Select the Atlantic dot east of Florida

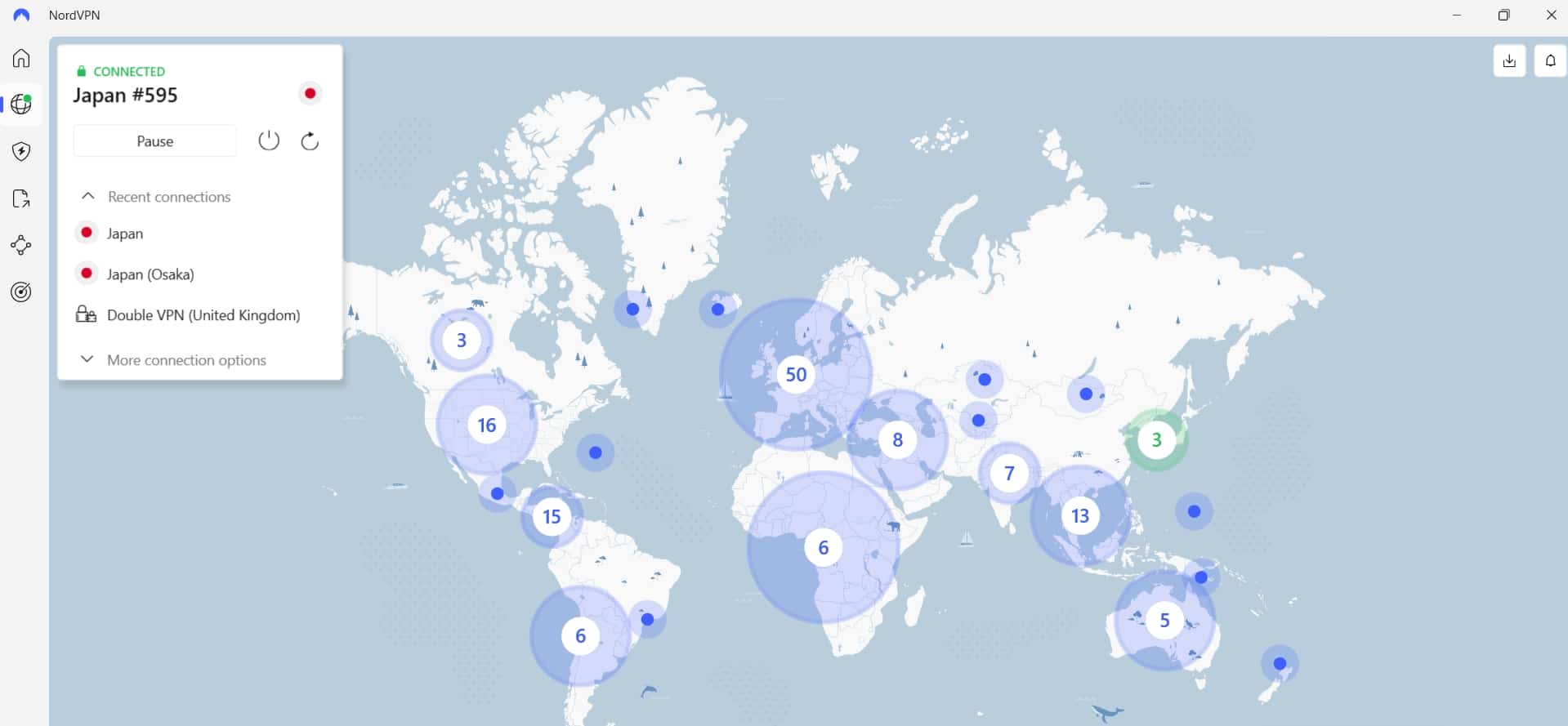pos(596,452)
